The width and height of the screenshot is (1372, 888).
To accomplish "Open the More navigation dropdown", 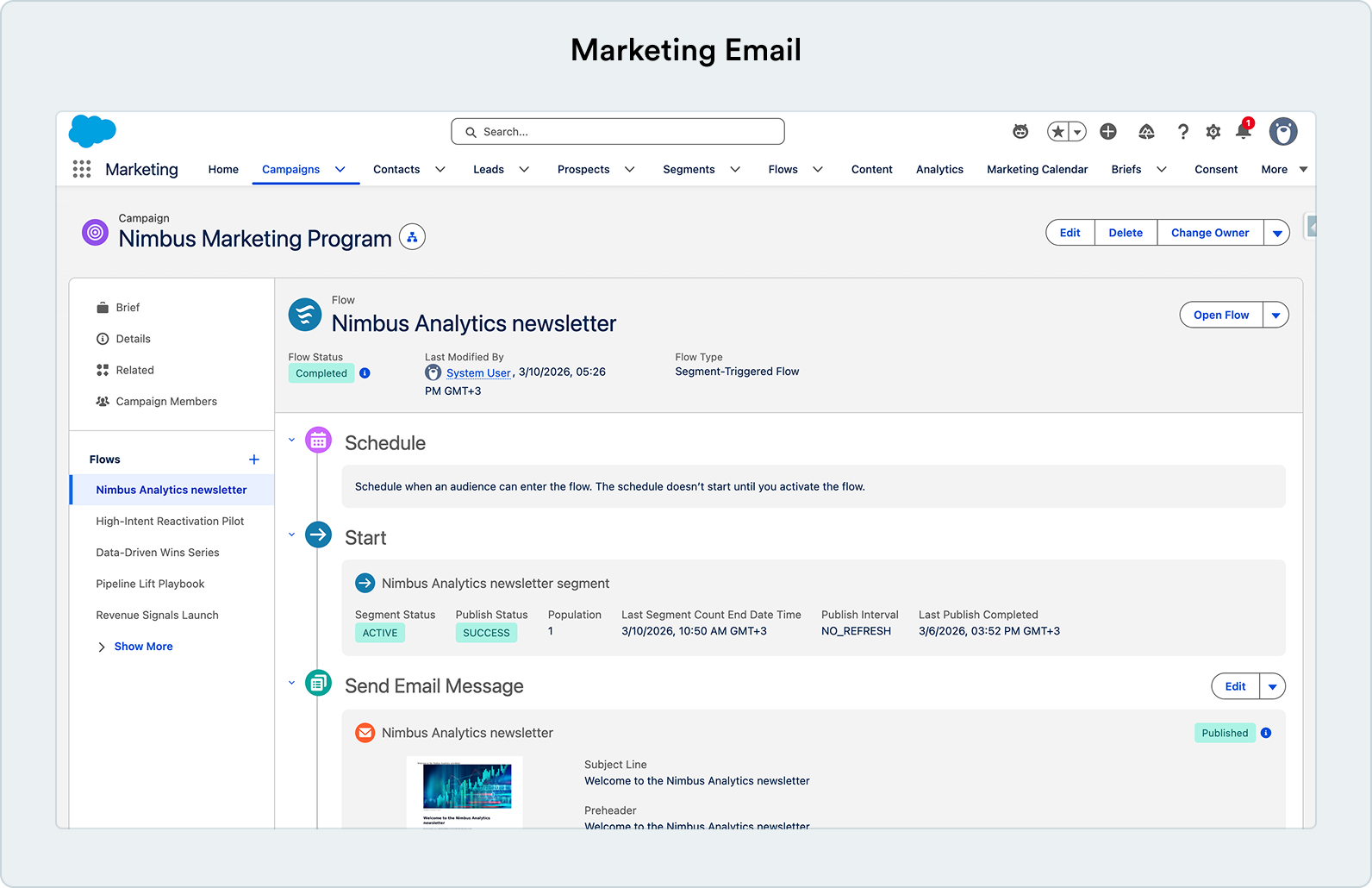I will (1284, 169).
